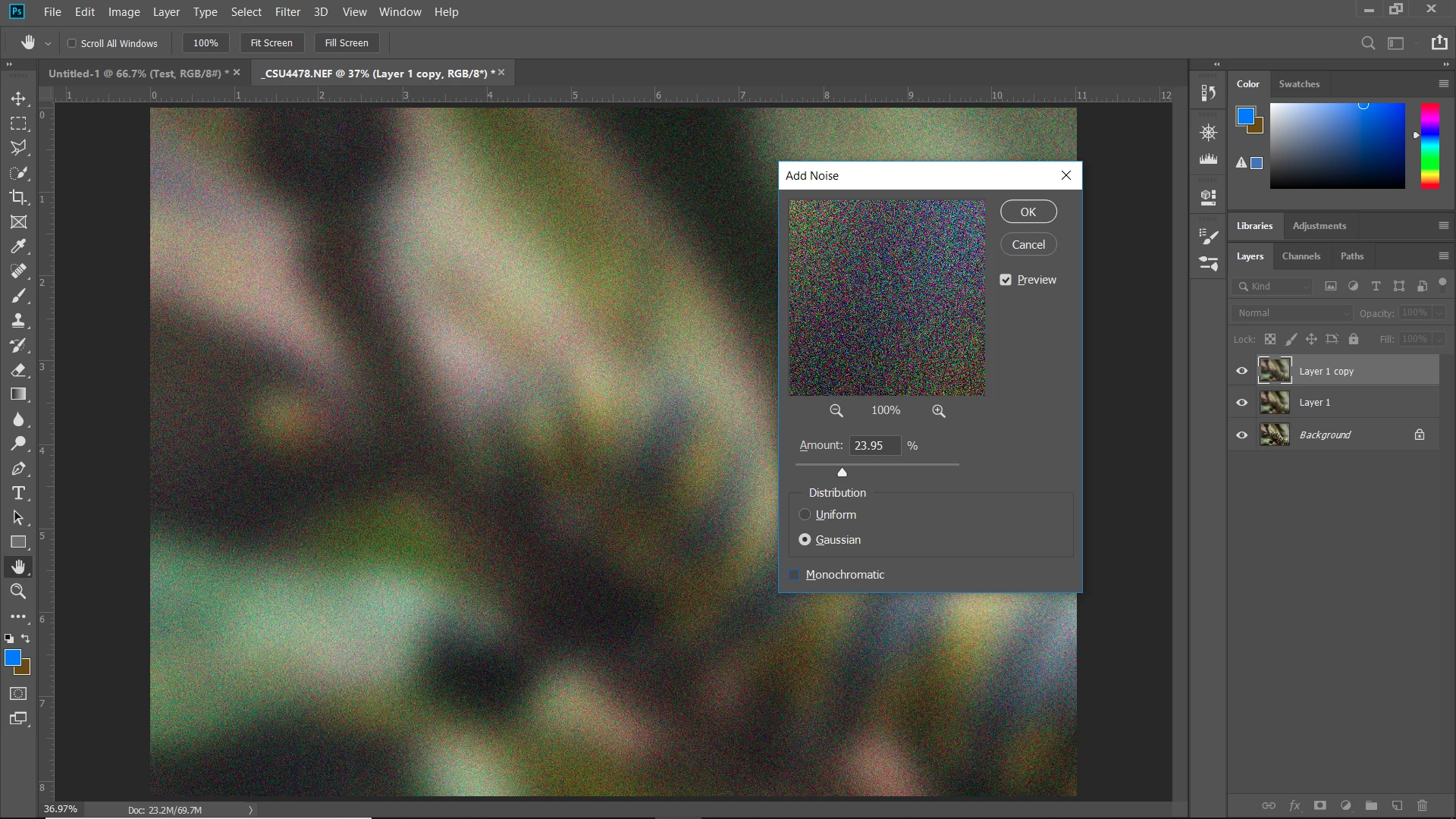Screen dimensions: 1456x819
Task: Zoom out on the noise preview
Action: (x=836, y=411)
